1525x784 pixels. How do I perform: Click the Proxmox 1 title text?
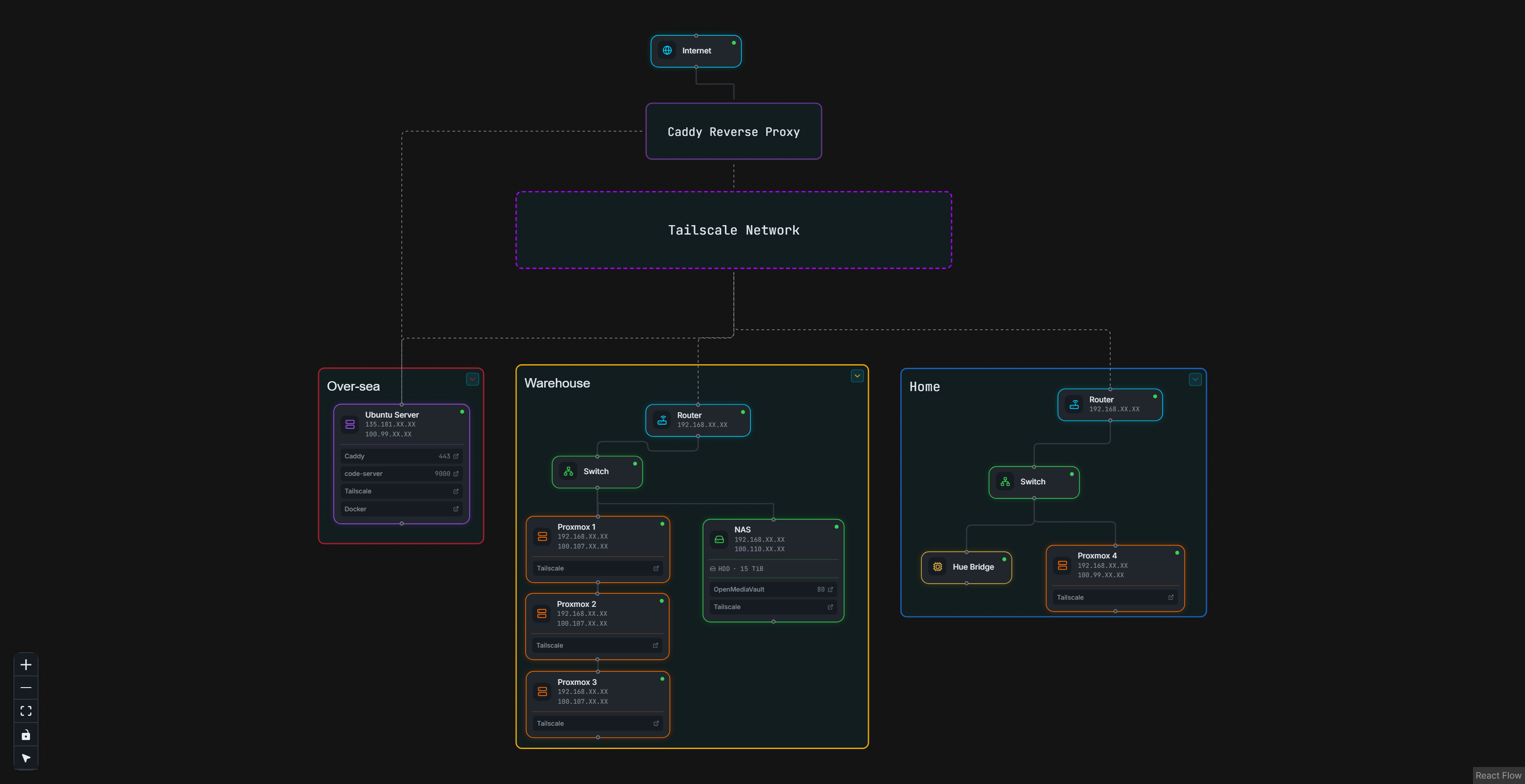577,527
